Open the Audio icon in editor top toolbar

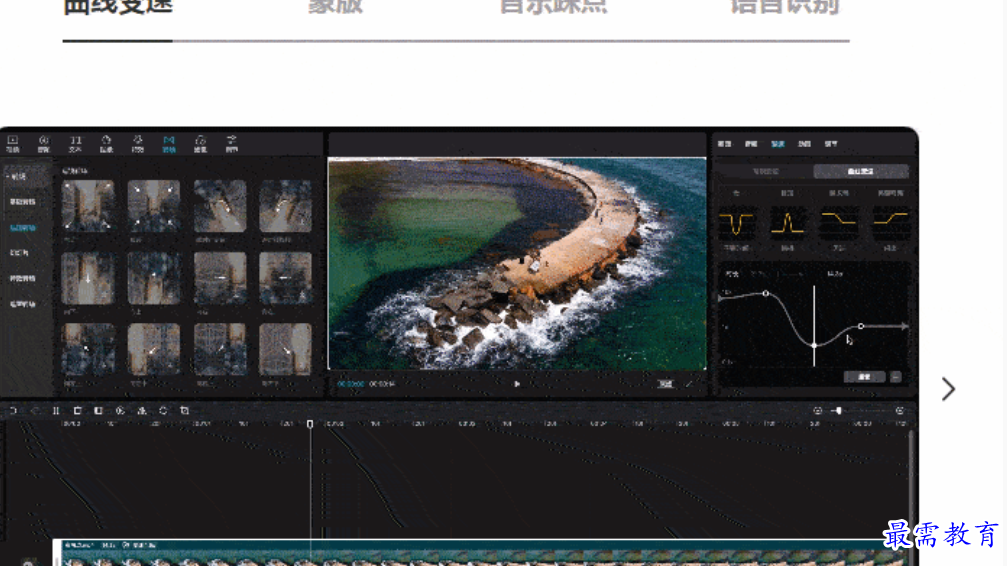(x=44, y=143)
